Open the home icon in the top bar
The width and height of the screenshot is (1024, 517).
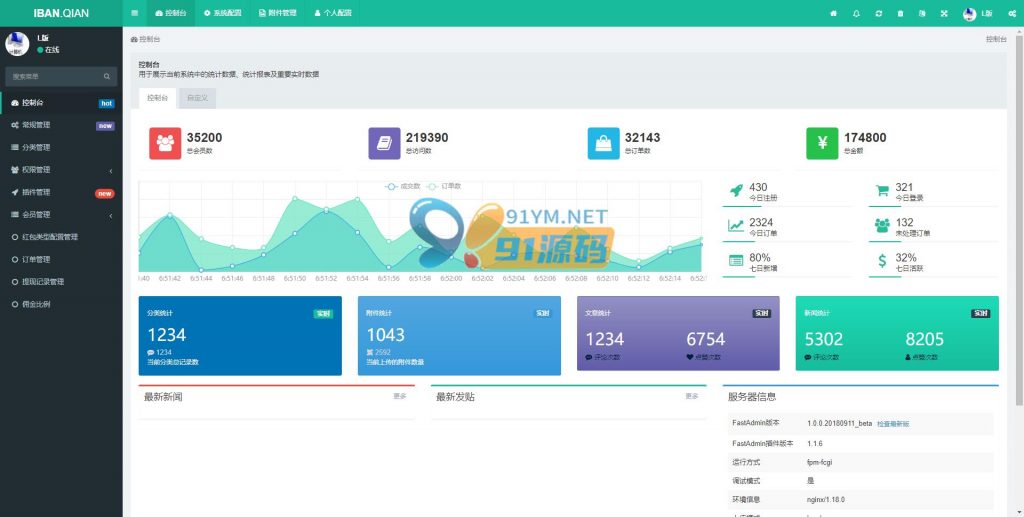pos(833,13)
